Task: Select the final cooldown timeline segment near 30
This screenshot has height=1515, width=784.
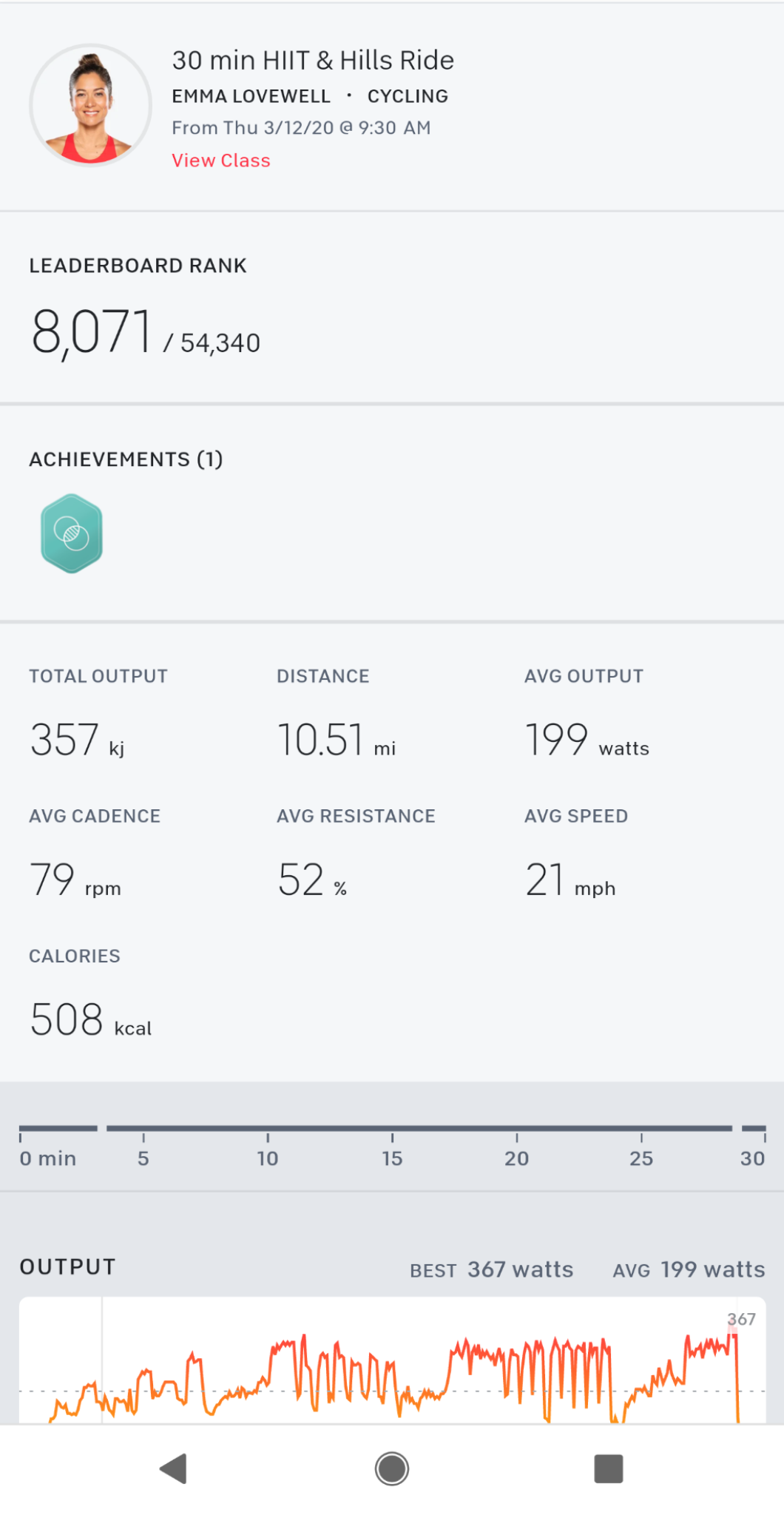Action: pos(754,1129)
